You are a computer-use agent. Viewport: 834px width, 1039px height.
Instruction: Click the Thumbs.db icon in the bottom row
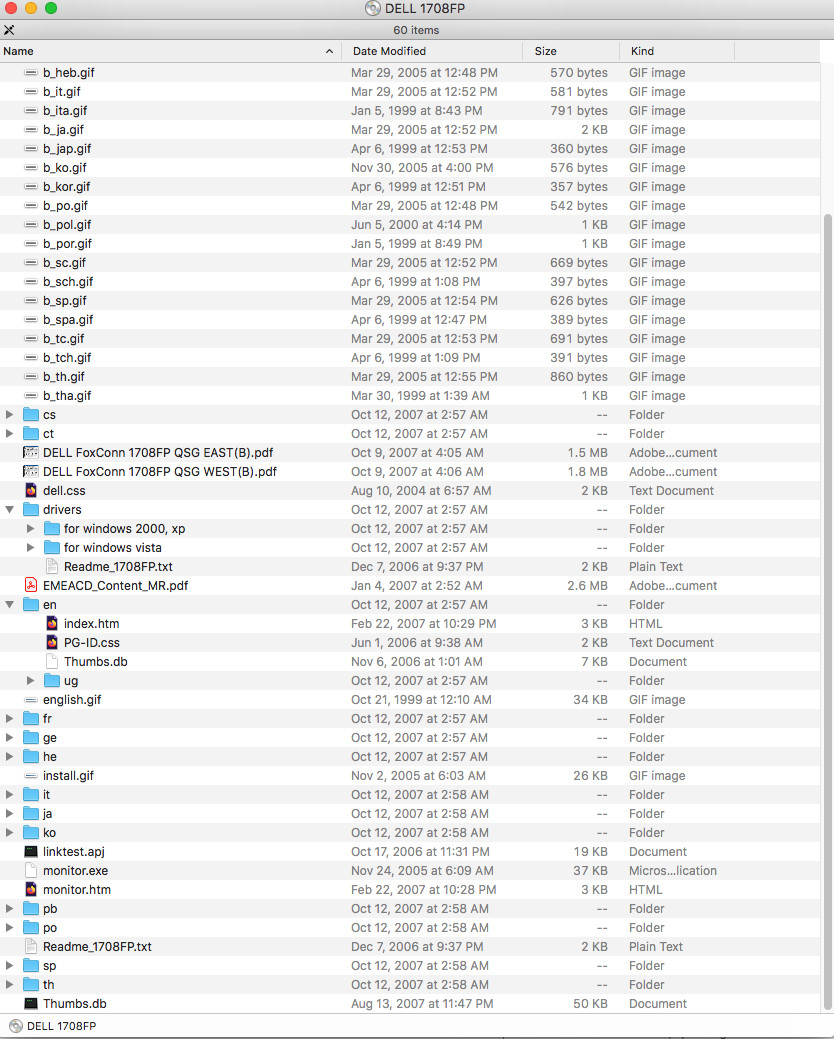point(30,1004)
